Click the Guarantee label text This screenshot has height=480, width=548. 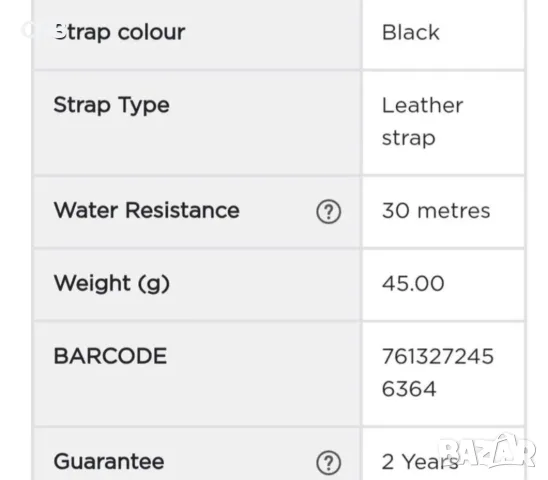[109, 461]
